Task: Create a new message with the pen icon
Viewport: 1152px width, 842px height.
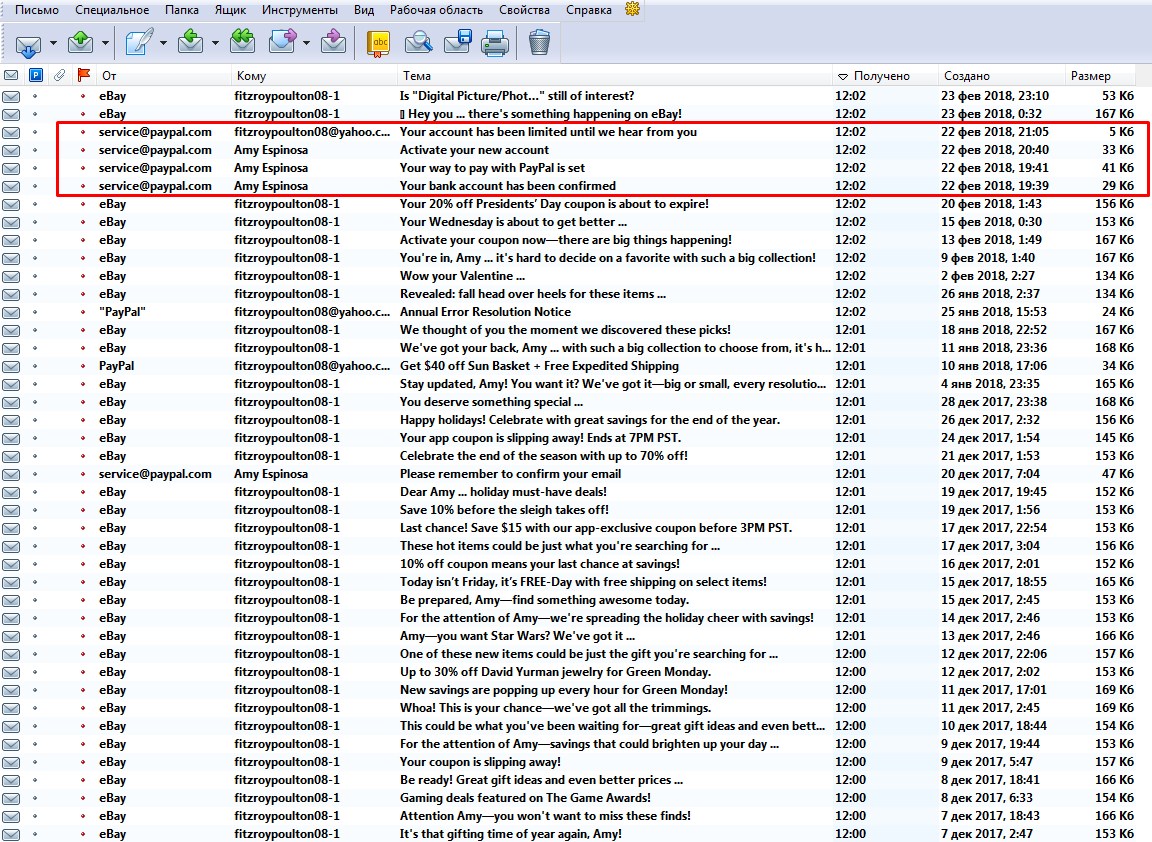Action: (139, 43)
